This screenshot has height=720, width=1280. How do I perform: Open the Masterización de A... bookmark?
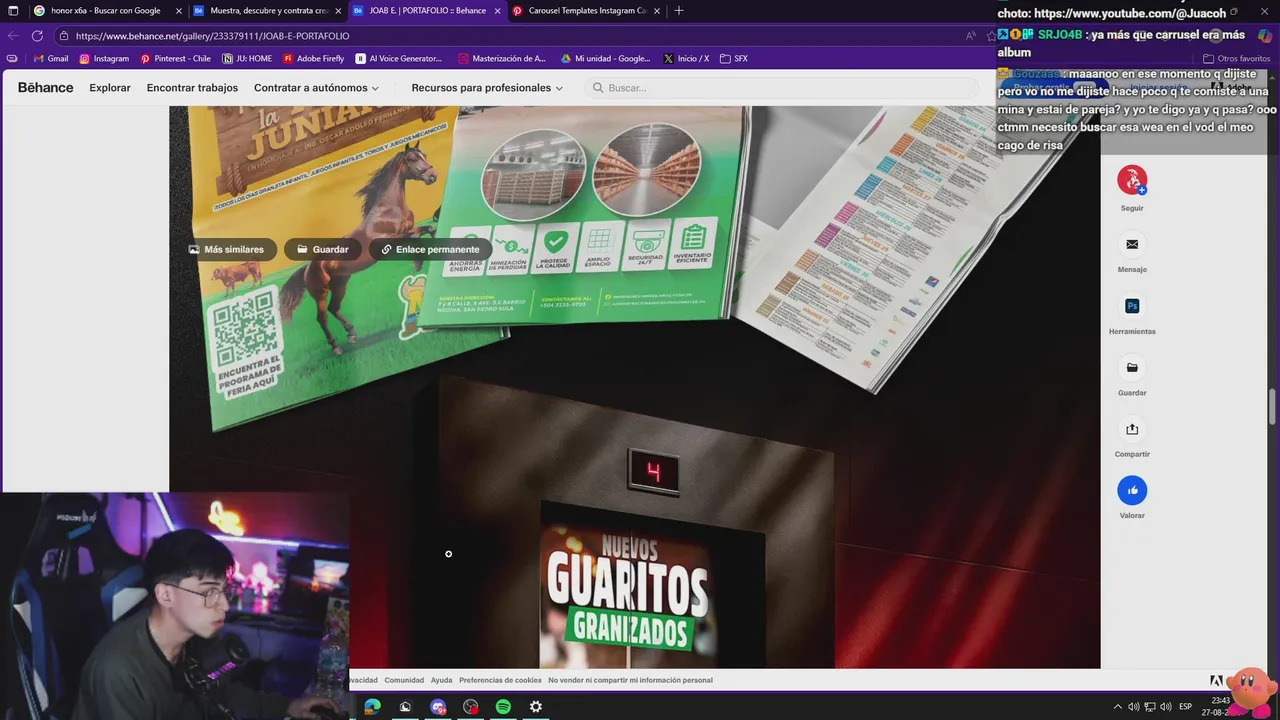[502, 59]
